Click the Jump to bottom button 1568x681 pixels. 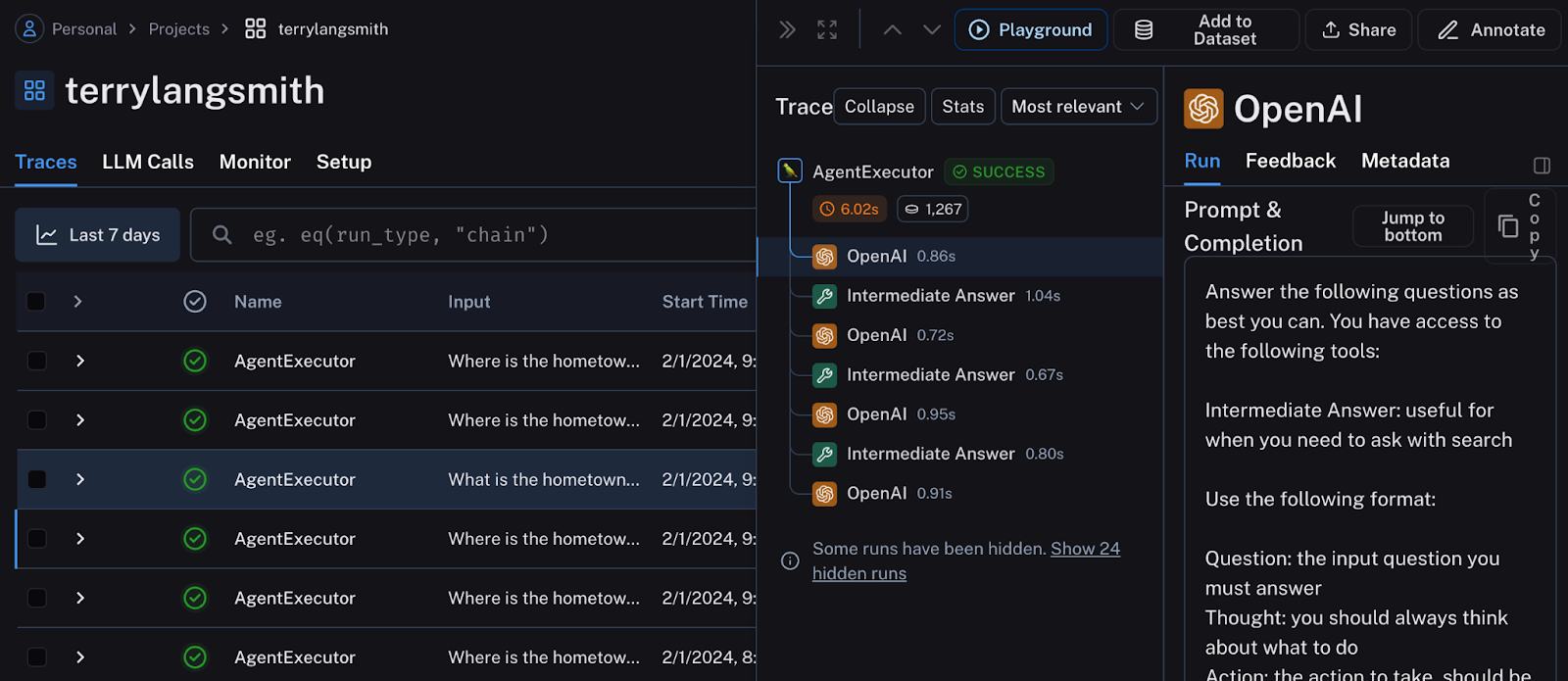[x=1413, y=226]
